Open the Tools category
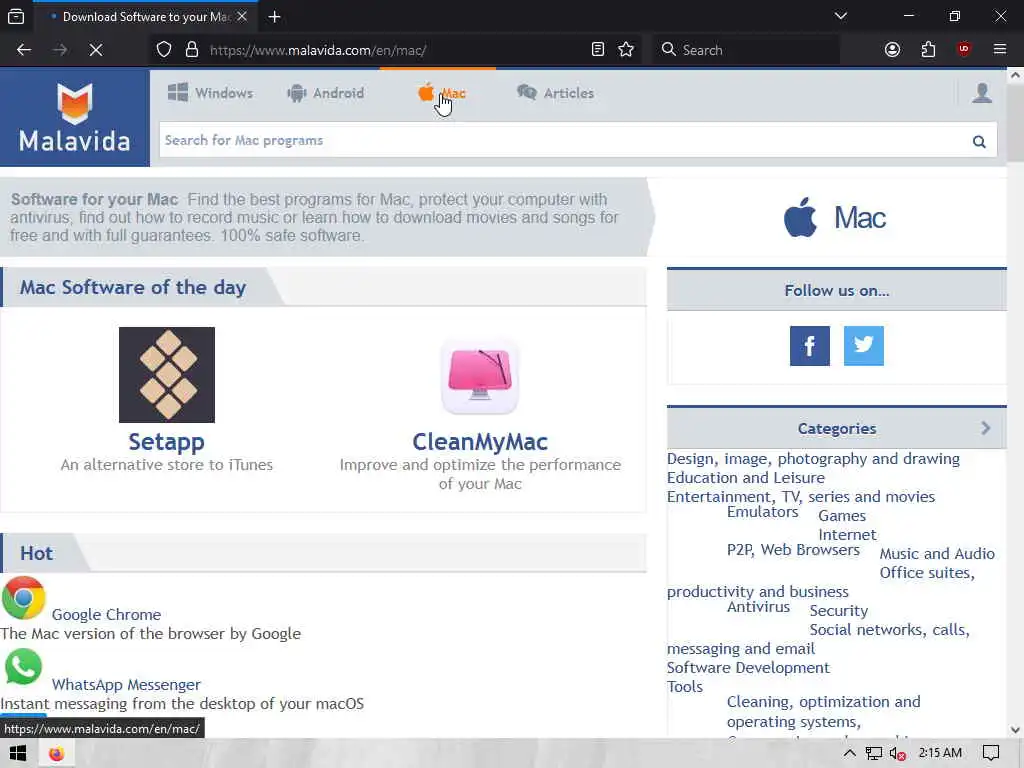Screen dimensions: 1024x768 [x=684, y=686]
